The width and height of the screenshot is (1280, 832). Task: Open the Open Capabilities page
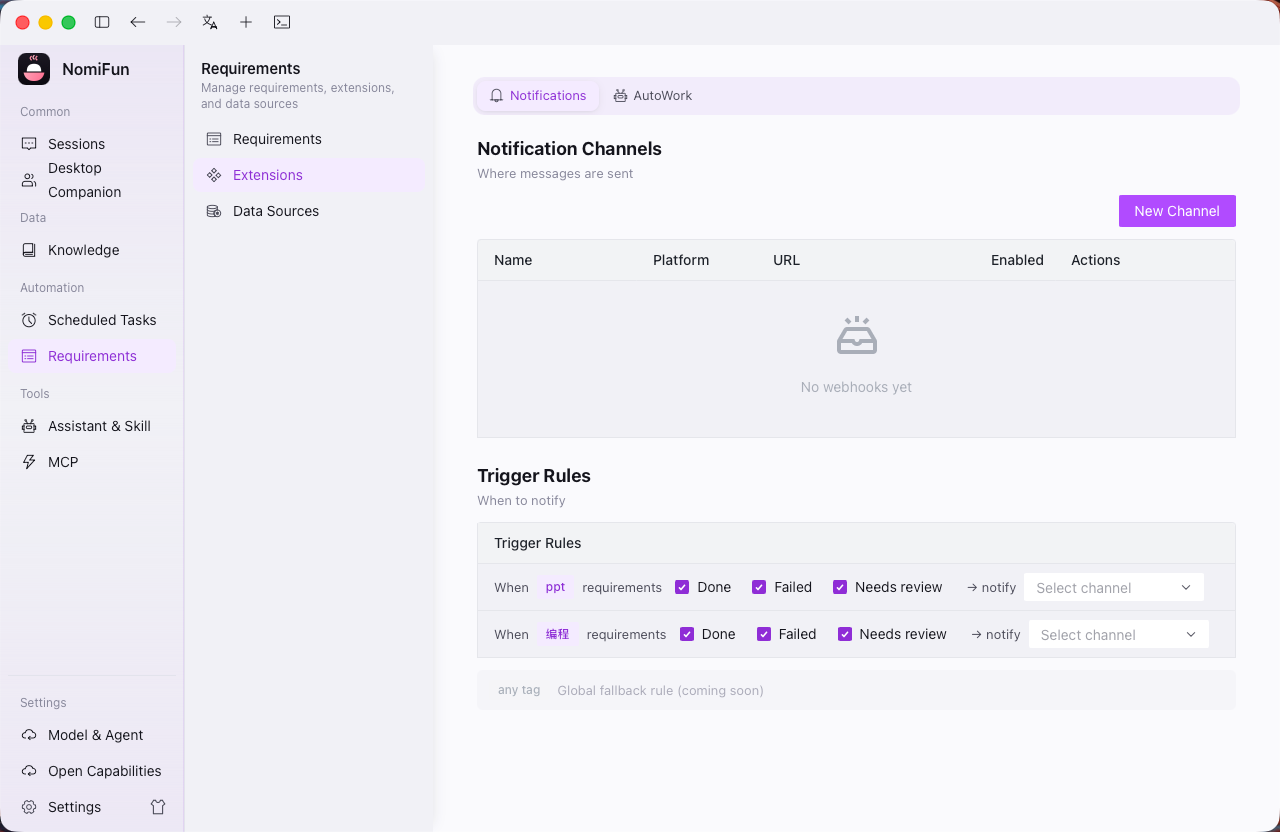point(92,771)
